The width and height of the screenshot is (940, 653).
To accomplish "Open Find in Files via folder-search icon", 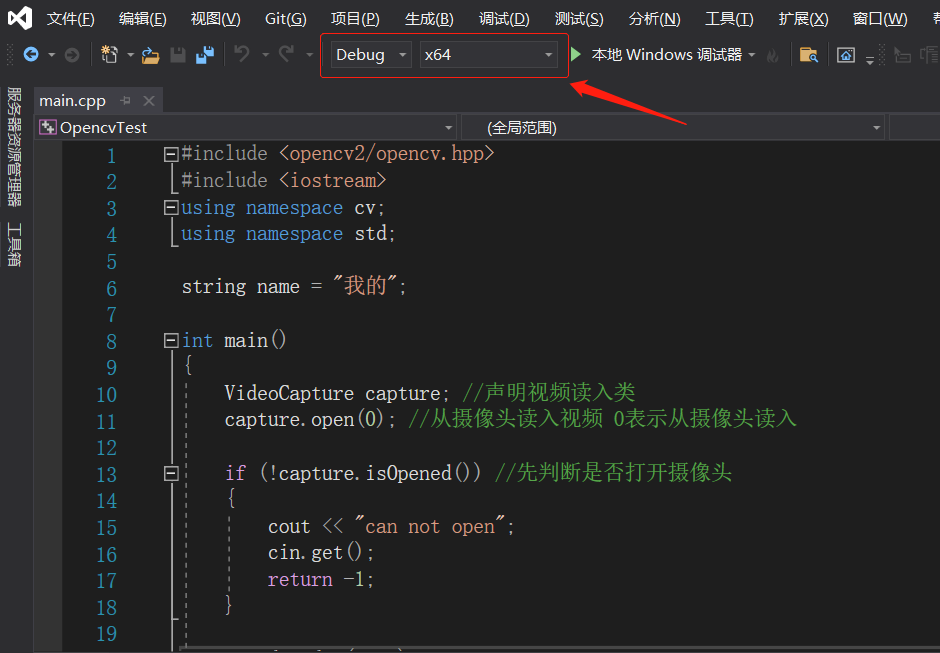I will (x=808, y=56).
